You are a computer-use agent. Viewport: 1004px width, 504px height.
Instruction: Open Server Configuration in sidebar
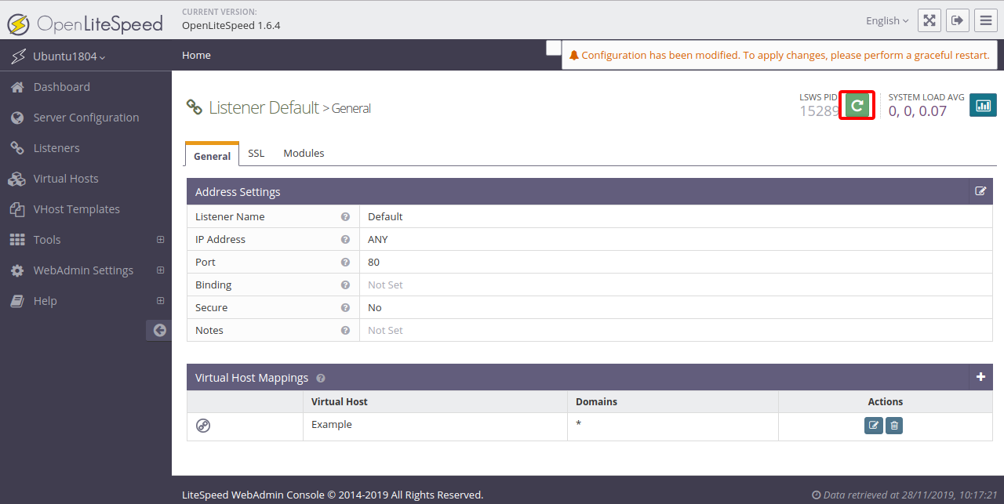pos(86,118)
